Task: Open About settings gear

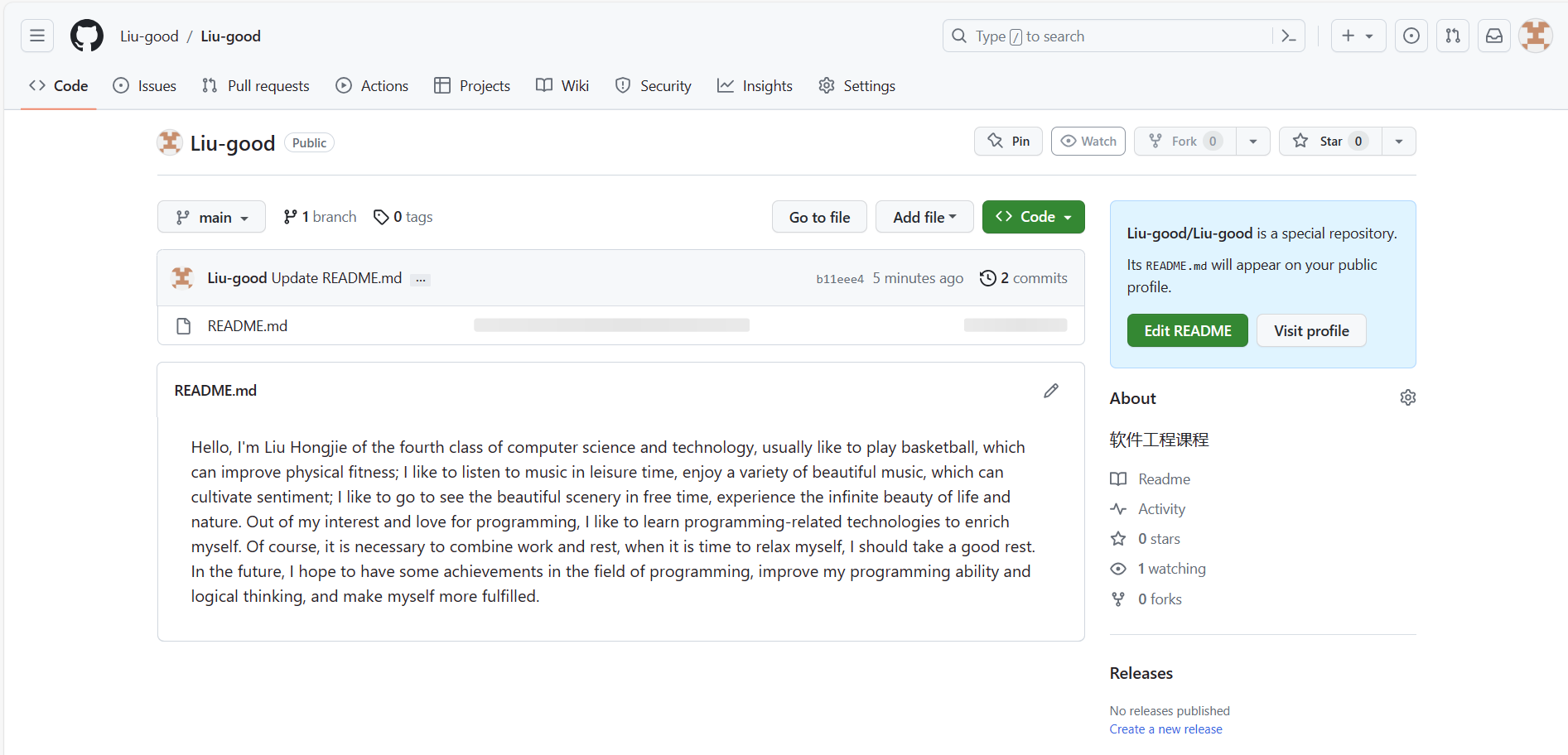Action: (1407, 398)
